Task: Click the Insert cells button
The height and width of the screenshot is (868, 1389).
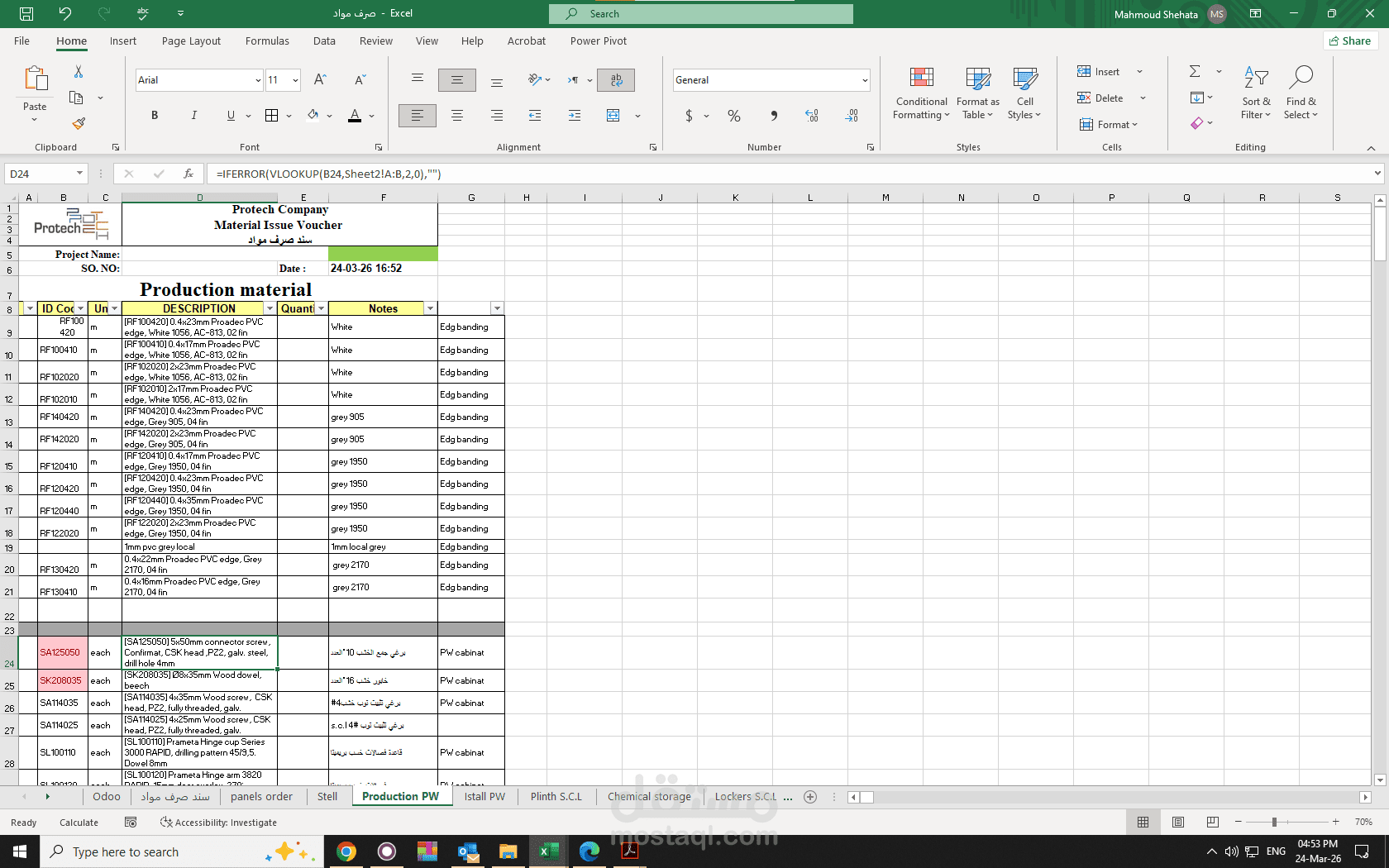Action: click(1099, 72)
